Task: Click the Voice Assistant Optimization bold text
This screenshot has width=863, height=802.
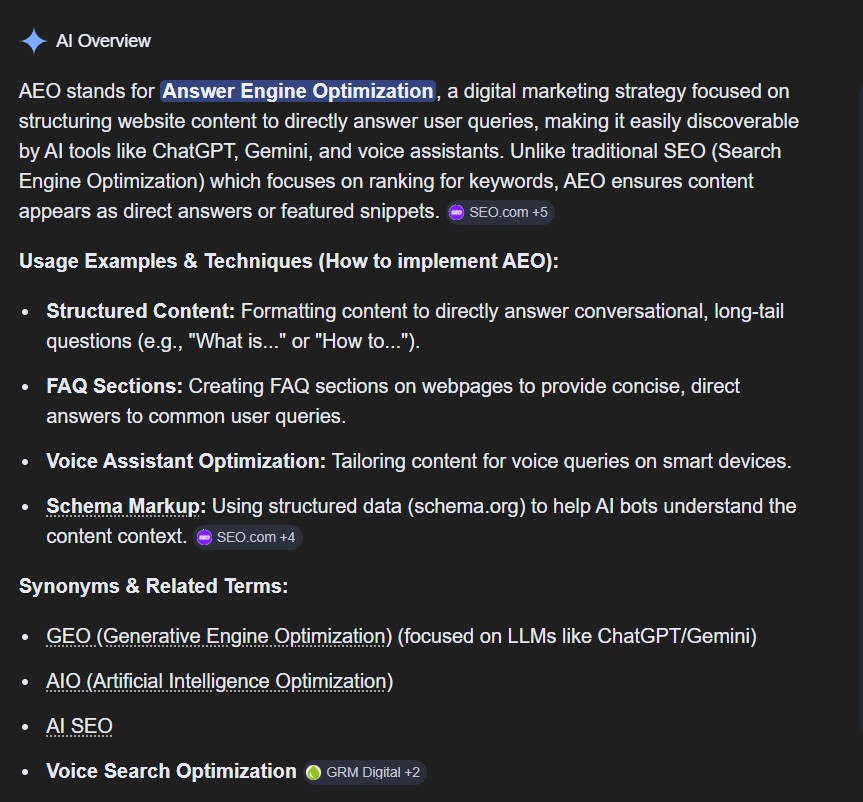Action: (x=185, y=461)
